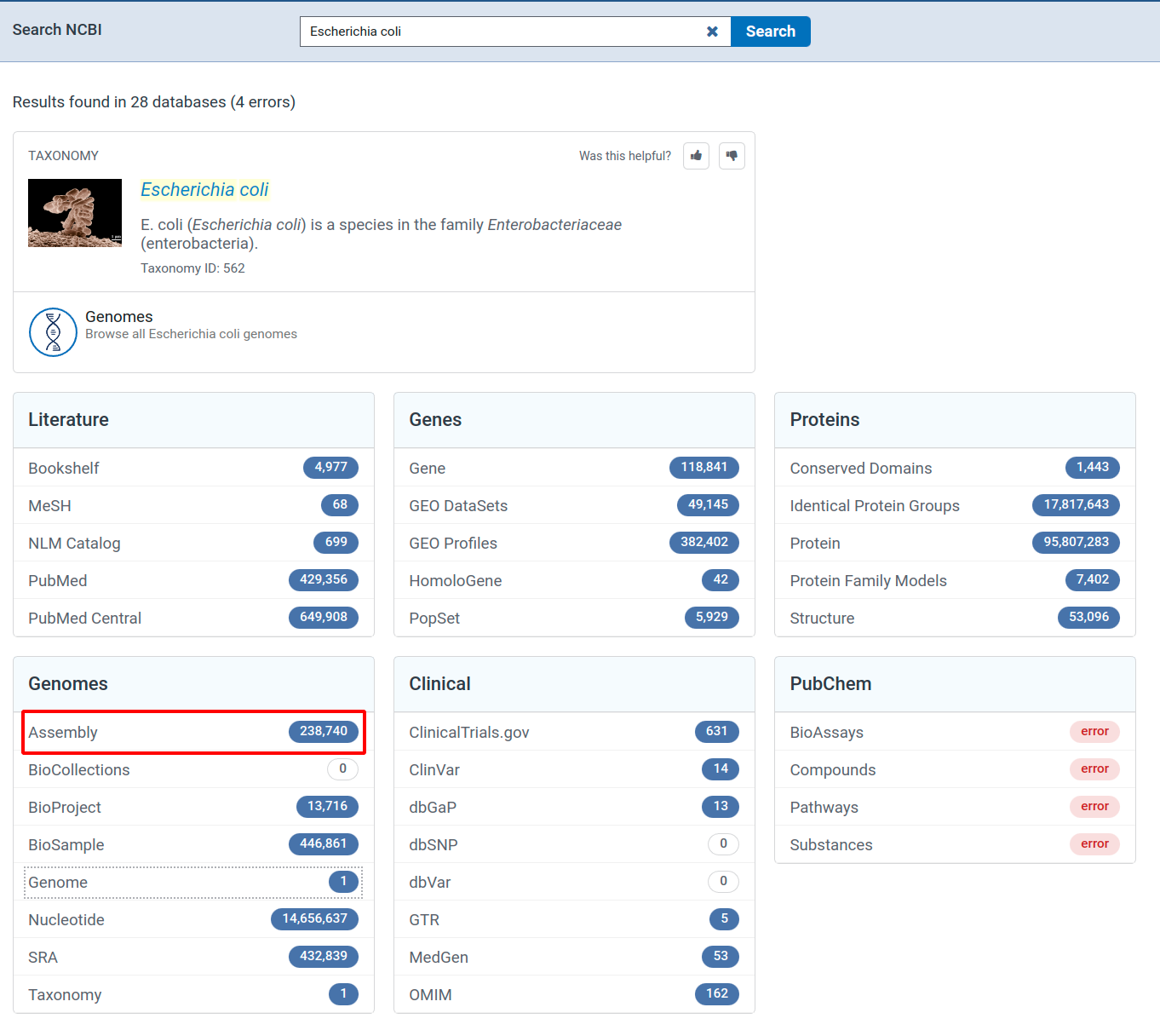Viewport: 1160px width, 1036px height.
Task: Open Protein Family Models results
Action: (x=955, y=580)
